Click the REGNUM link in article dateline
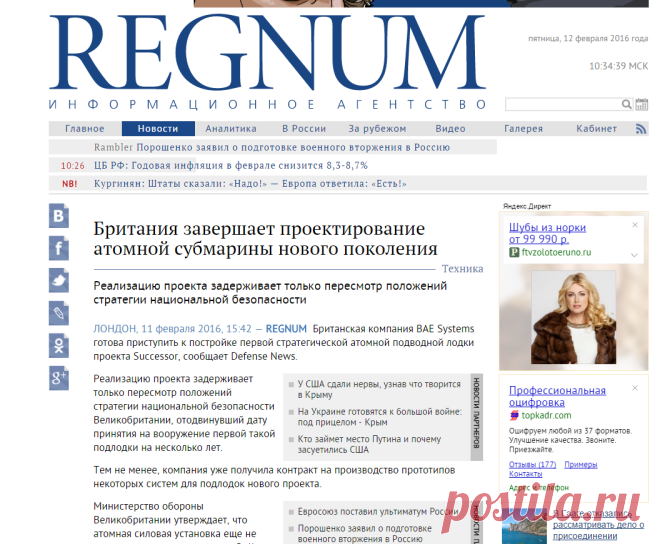The width and height of the screenshot is (660, 544). (286, 329)
